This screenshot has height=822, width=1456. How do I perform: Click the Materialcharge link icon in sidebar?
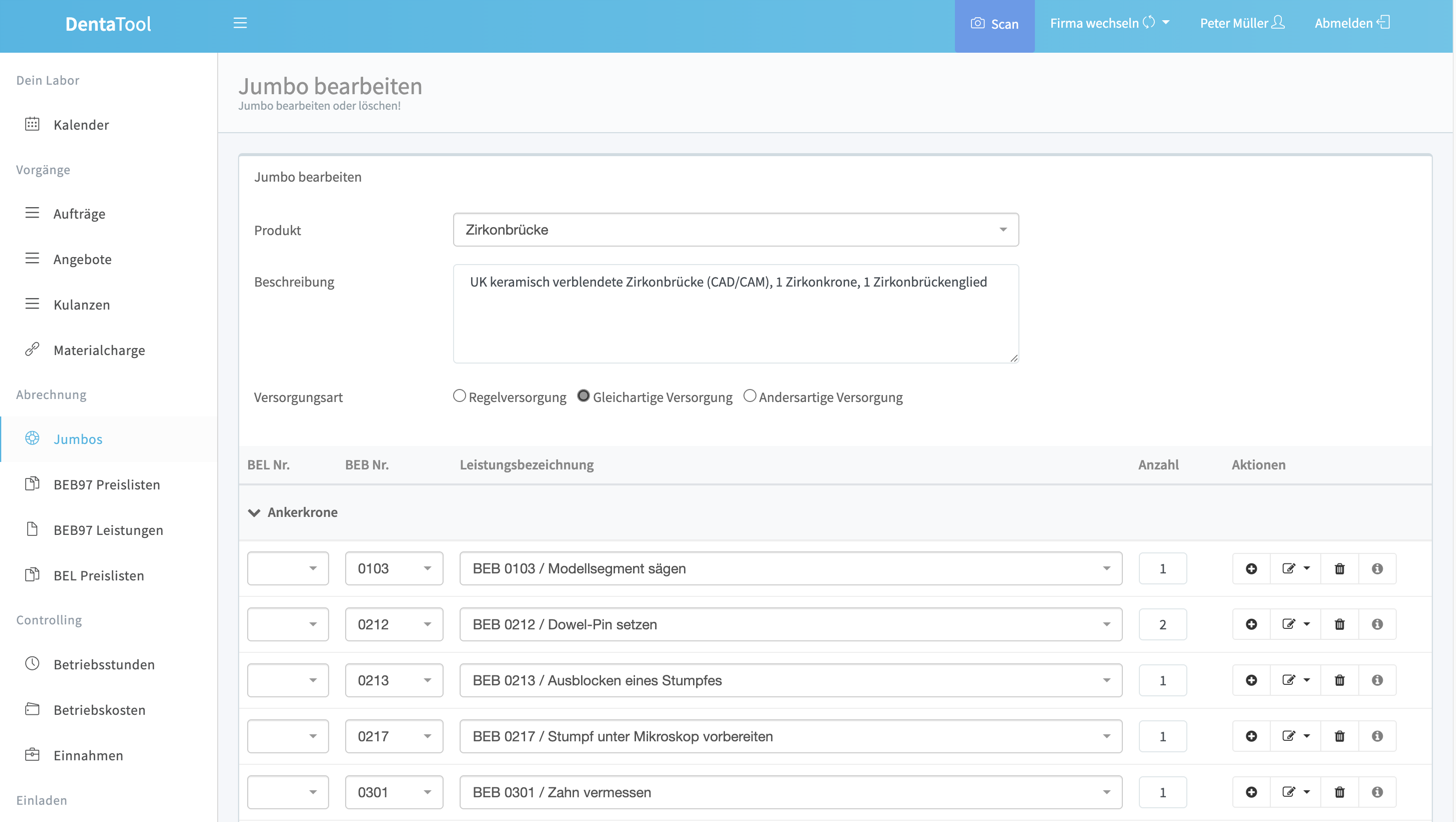click(32, 350)
